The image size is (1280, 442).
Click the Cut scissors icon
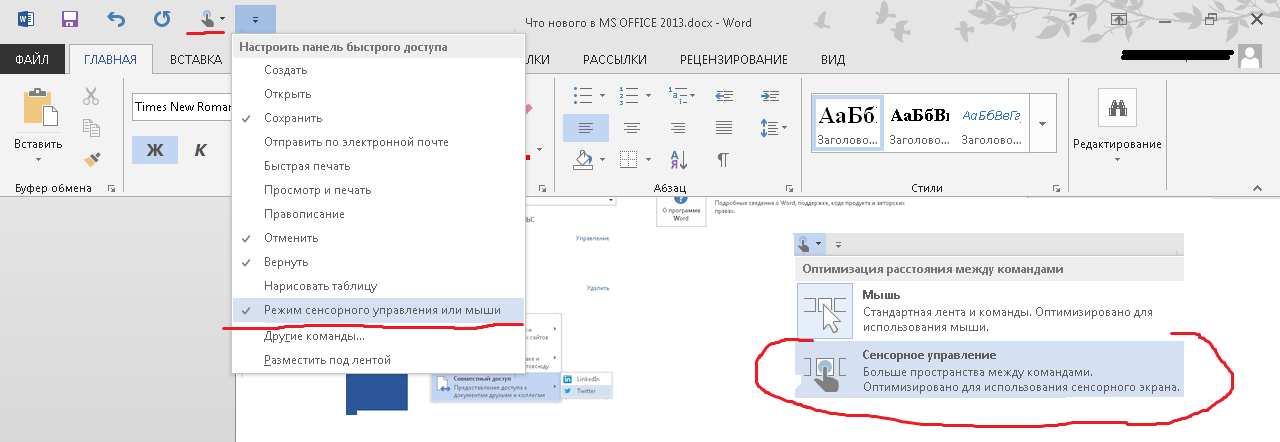point(91,96)
